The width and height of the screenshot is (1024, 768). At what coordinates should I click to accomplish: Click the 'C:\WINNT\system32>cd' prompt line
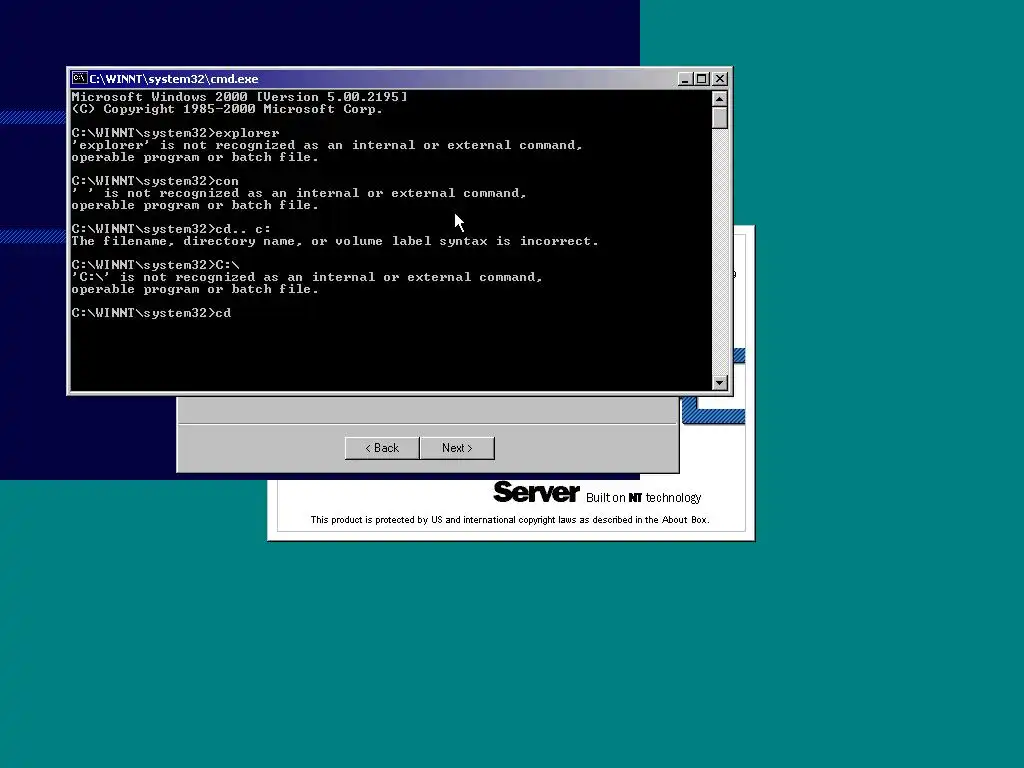pyautogui.click(x=152, y=313)
